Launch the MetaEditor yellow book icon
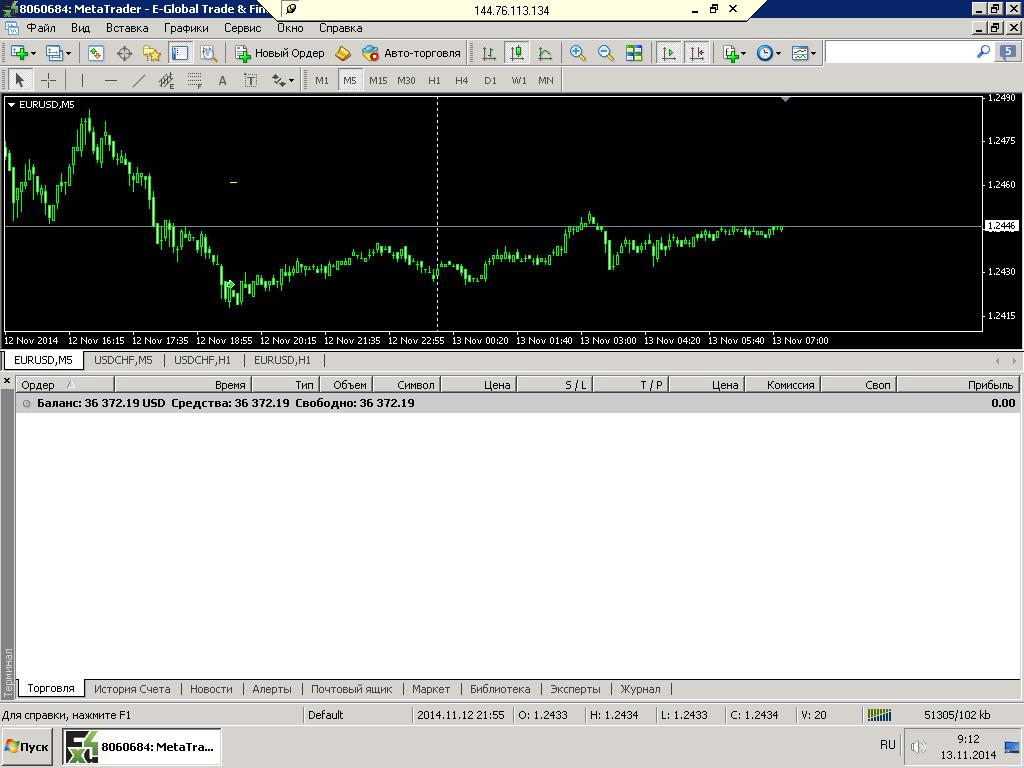The image size is (1024, 768). click(x=343, y=54)
